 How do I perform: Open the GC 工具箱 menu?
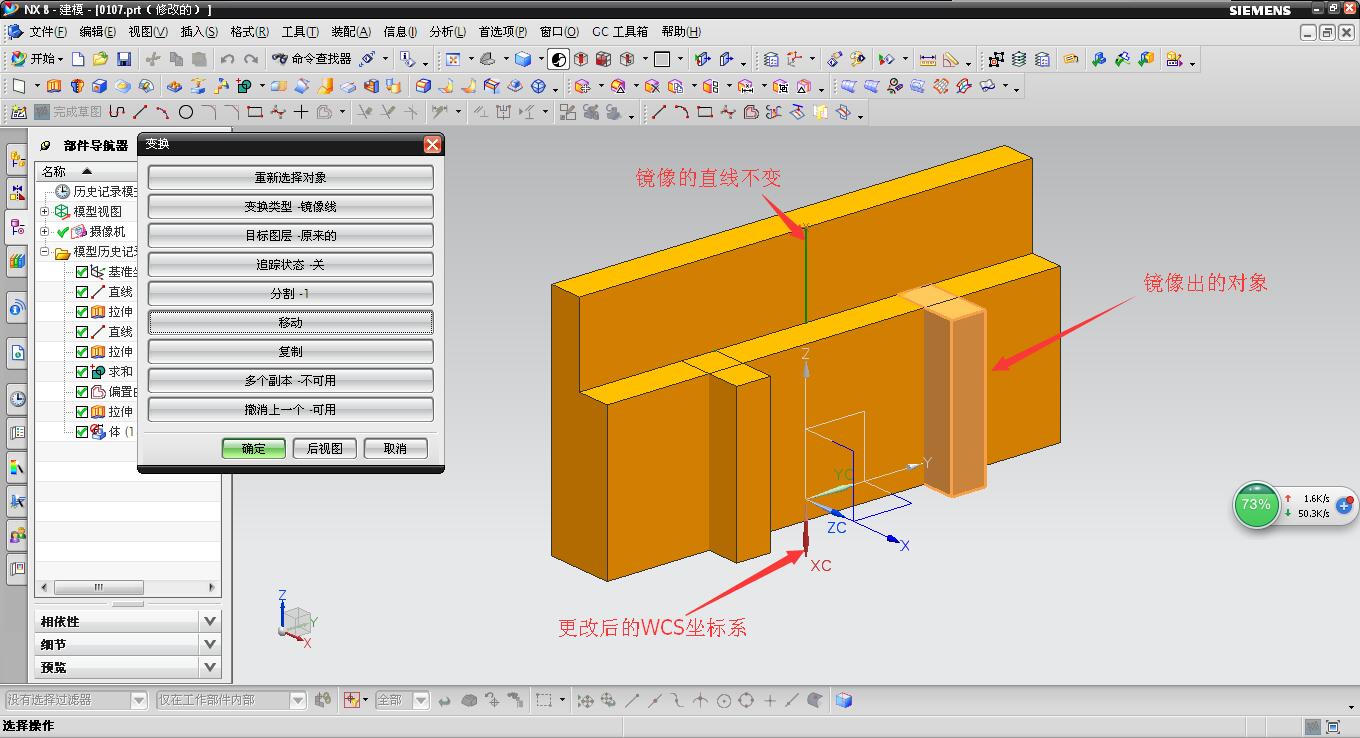(x=620, y=32)
